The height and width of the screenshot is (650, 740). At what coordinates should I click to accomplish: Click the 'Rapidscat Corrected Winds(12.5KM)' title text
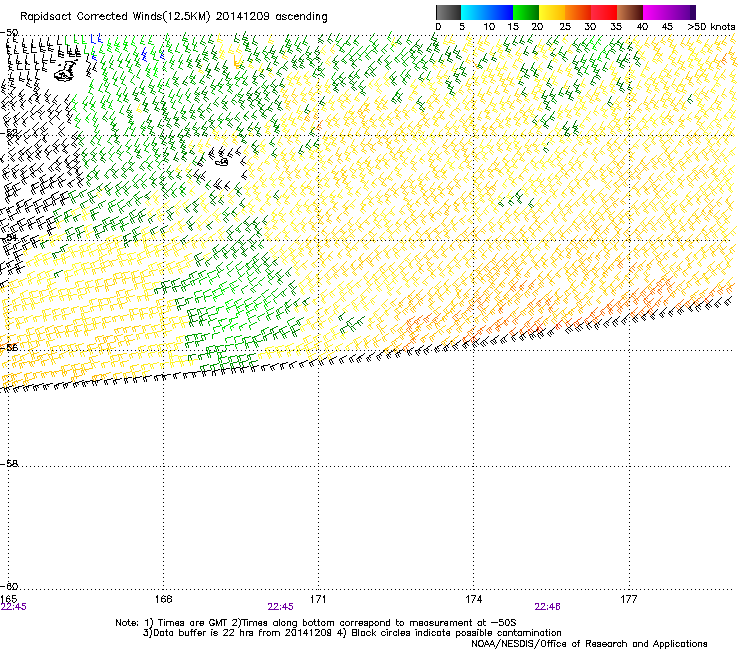pyautogui.click(x=115, y=17)
